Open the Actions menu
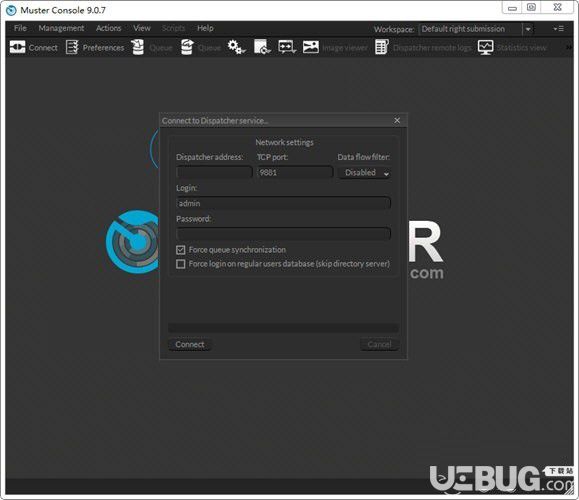Viewport: 579px width, 500px height. click(109, 28)
